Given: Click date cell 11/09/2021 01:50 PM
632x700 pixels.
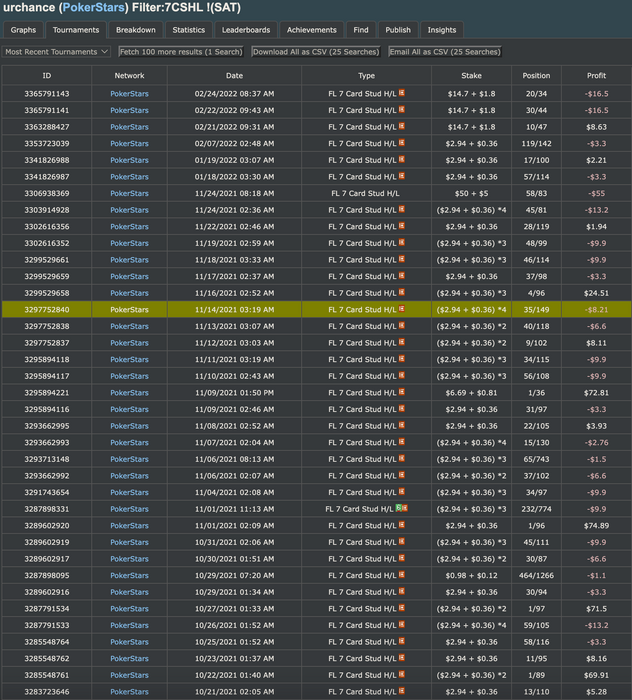Looking at the screenshot, I should point(234,392).
